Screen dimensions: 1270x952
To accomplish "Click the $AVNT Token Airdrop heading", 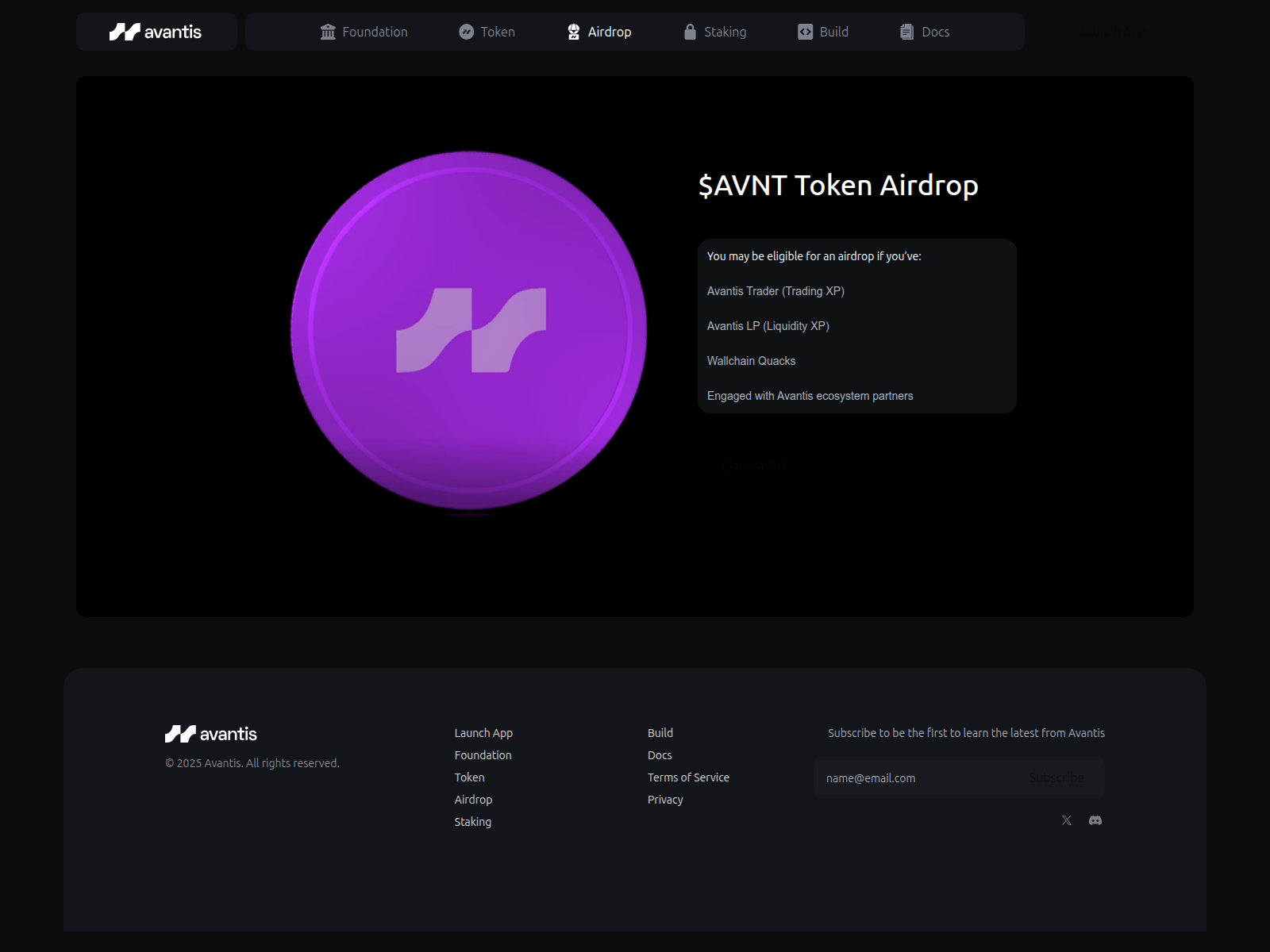I will 838,186.
